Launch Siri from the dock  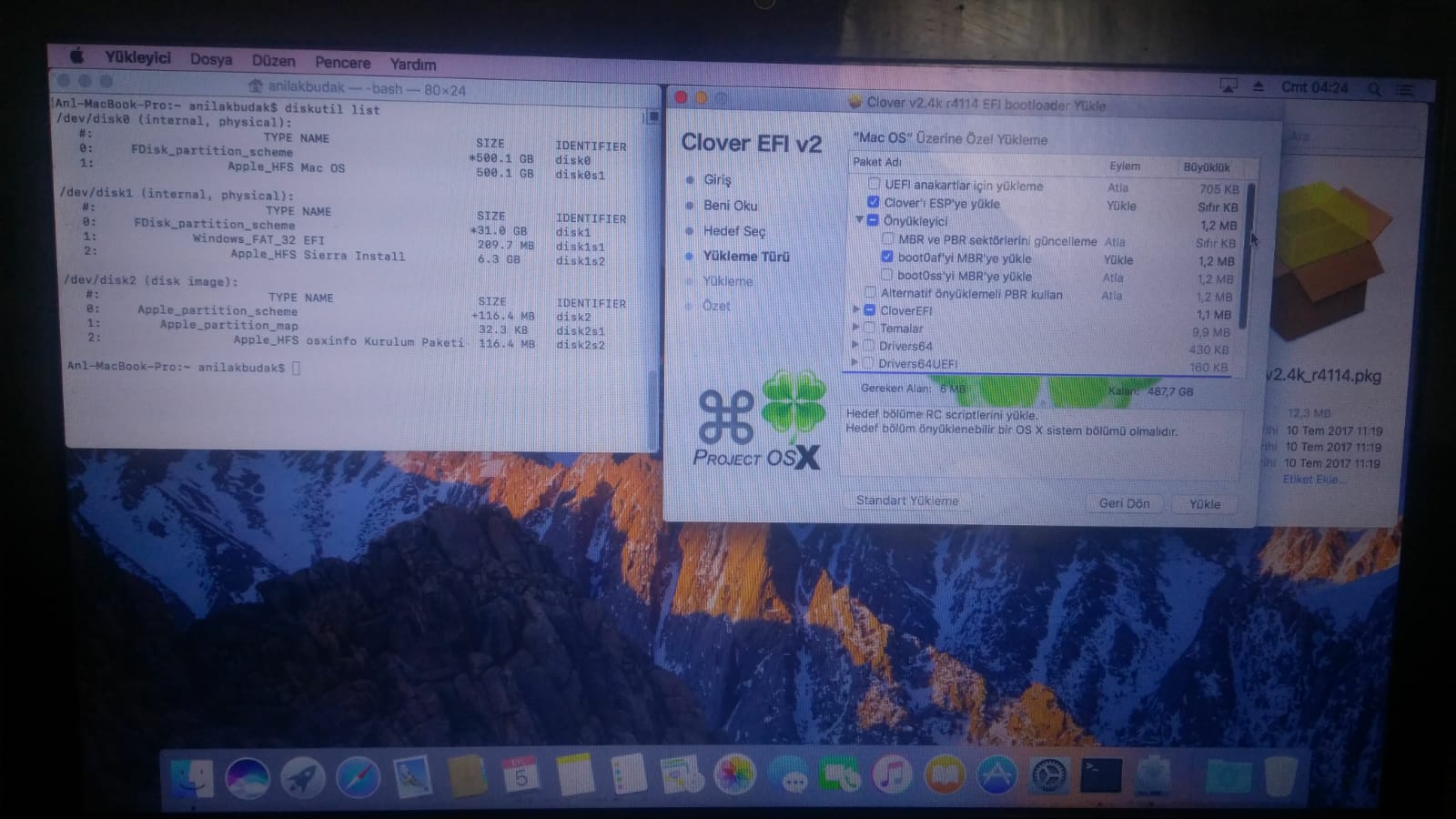pyautogui.click(x=248, y=778)
